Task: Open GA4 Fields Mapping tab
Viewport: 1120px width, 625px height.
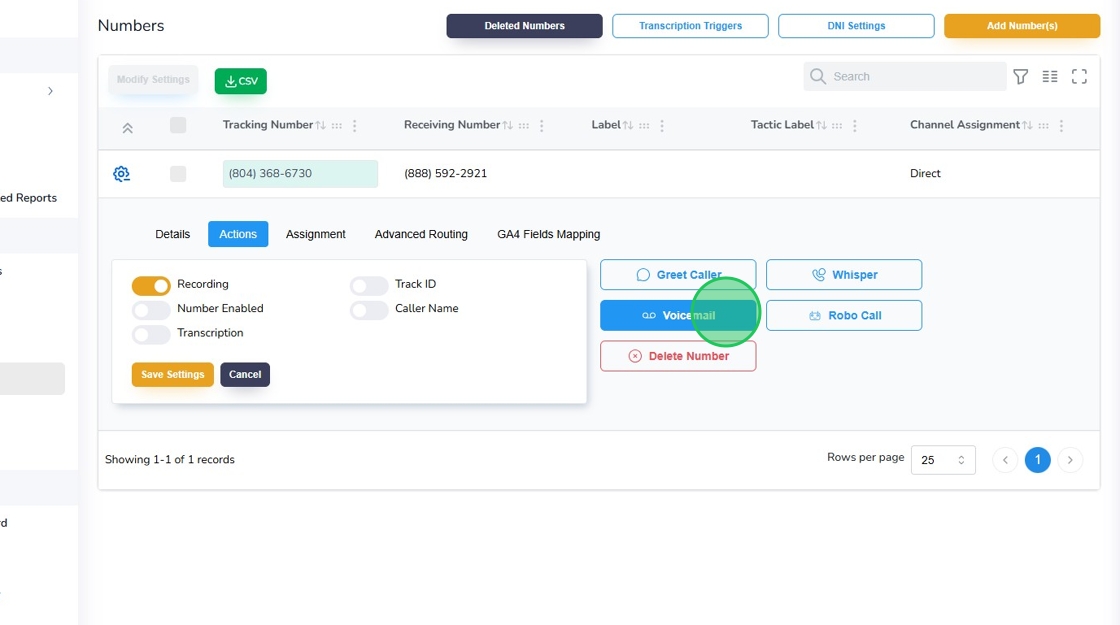Action: click(x=549, y=234)
